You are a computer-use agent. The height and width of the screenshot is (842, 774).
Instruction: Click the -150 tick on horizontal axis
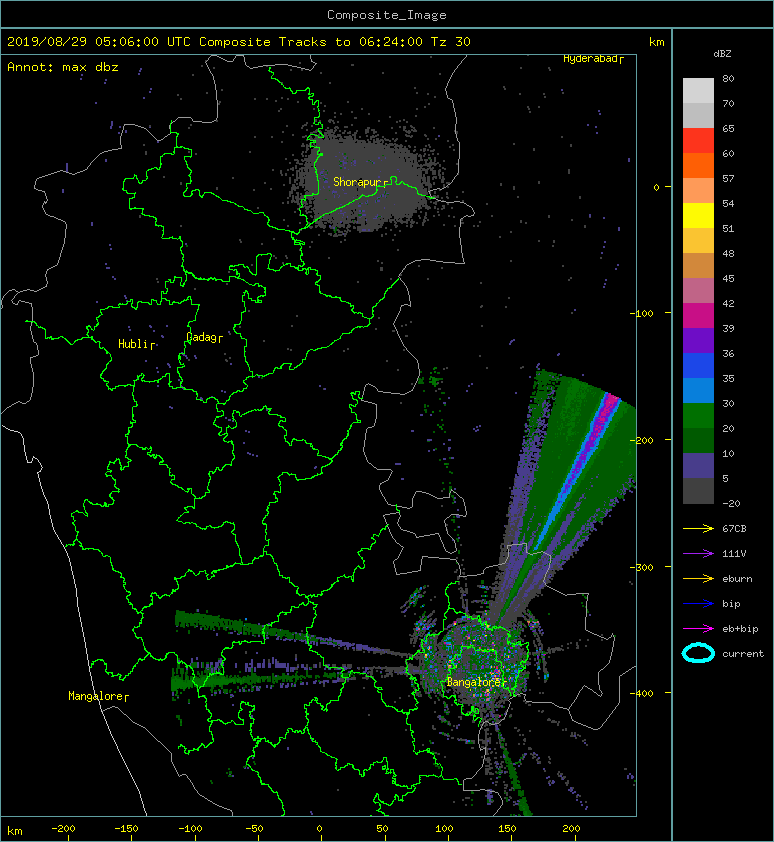click(x=126, y=829)
